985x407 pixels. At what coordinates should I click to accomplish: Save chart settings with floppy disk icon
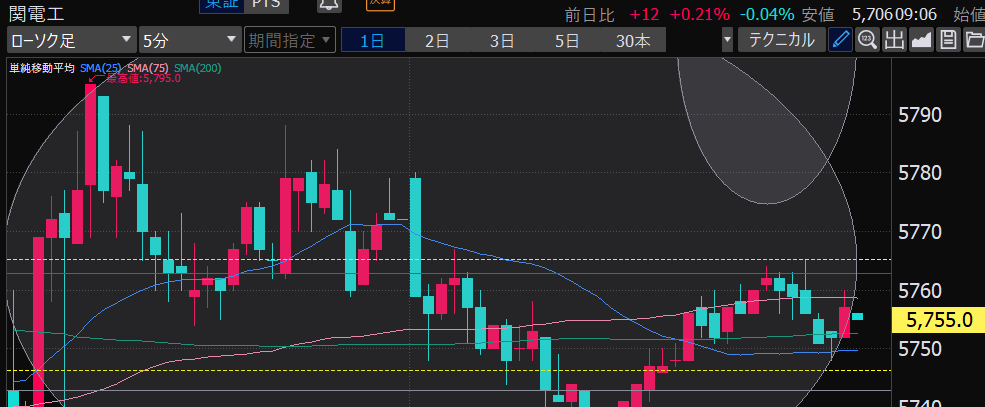click(948, 40)
